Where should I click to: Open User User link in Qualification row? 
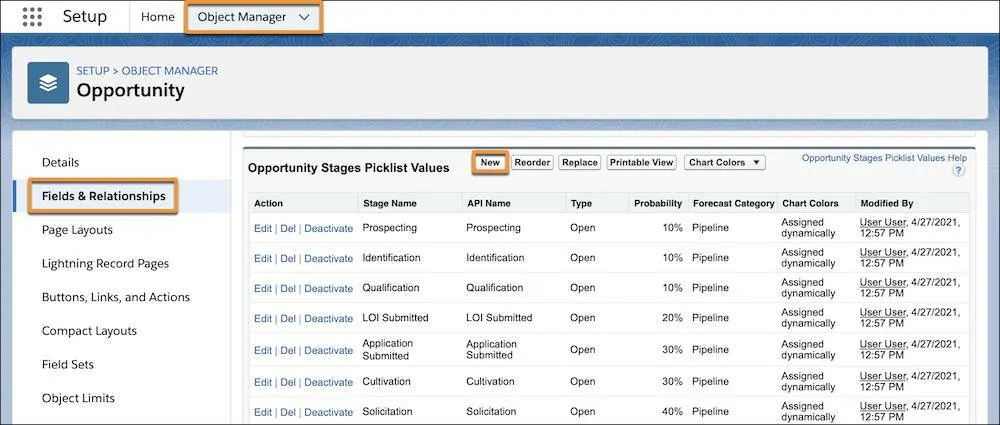(x=883, y=282)
